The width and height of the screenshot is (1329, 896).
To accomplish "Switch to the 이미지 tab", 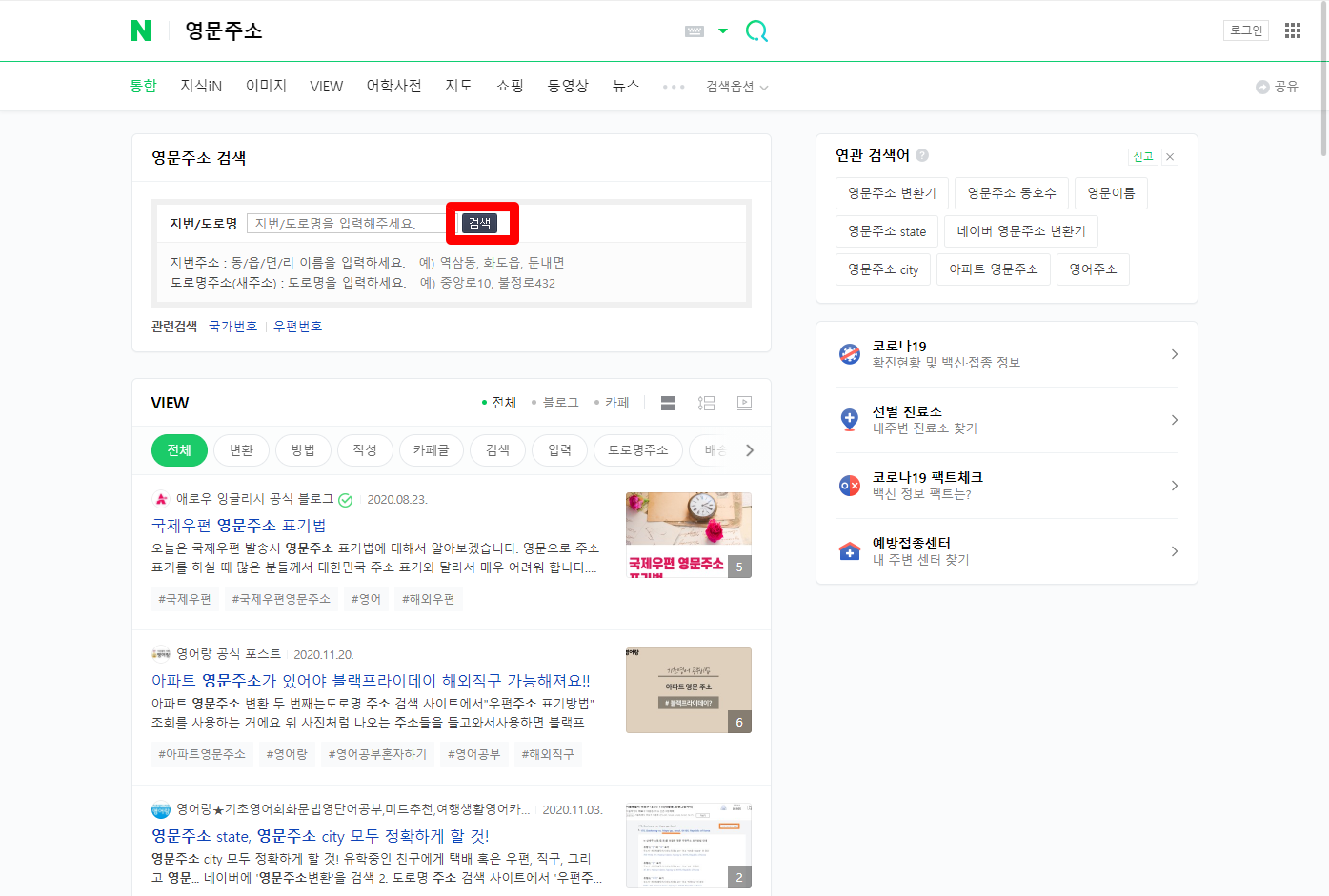I will tap(266, 86).
